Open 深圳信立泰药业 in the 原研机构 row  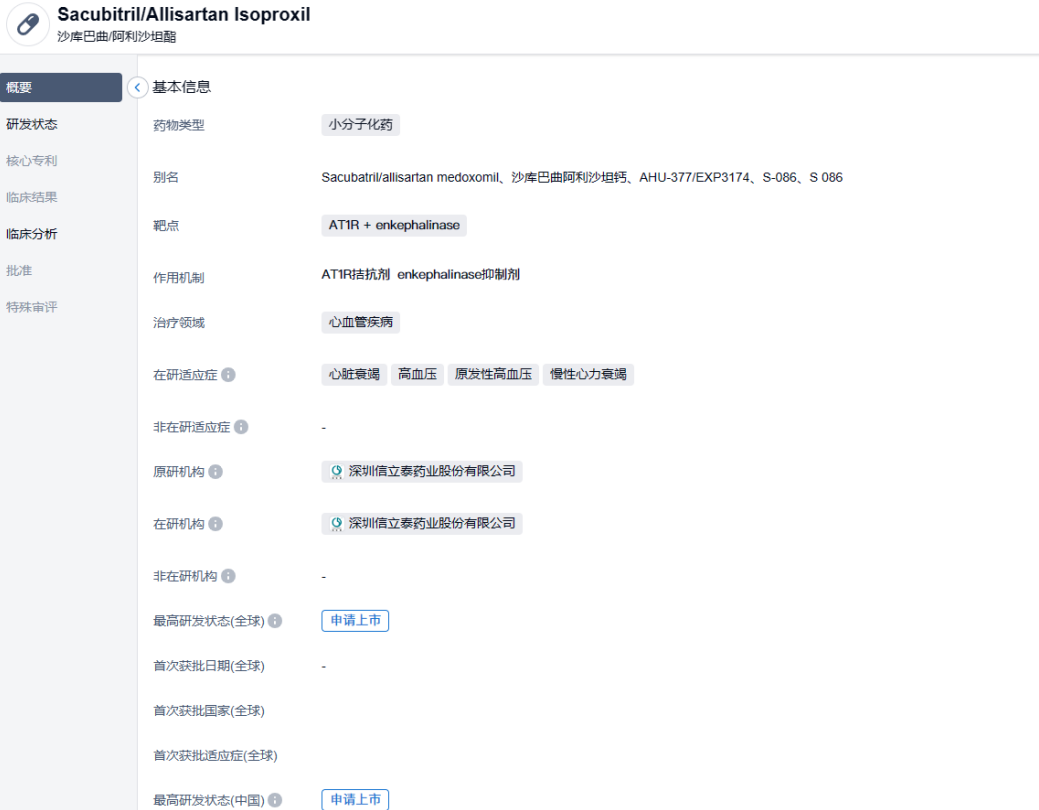pyautogui.click(x=422, y=471)
